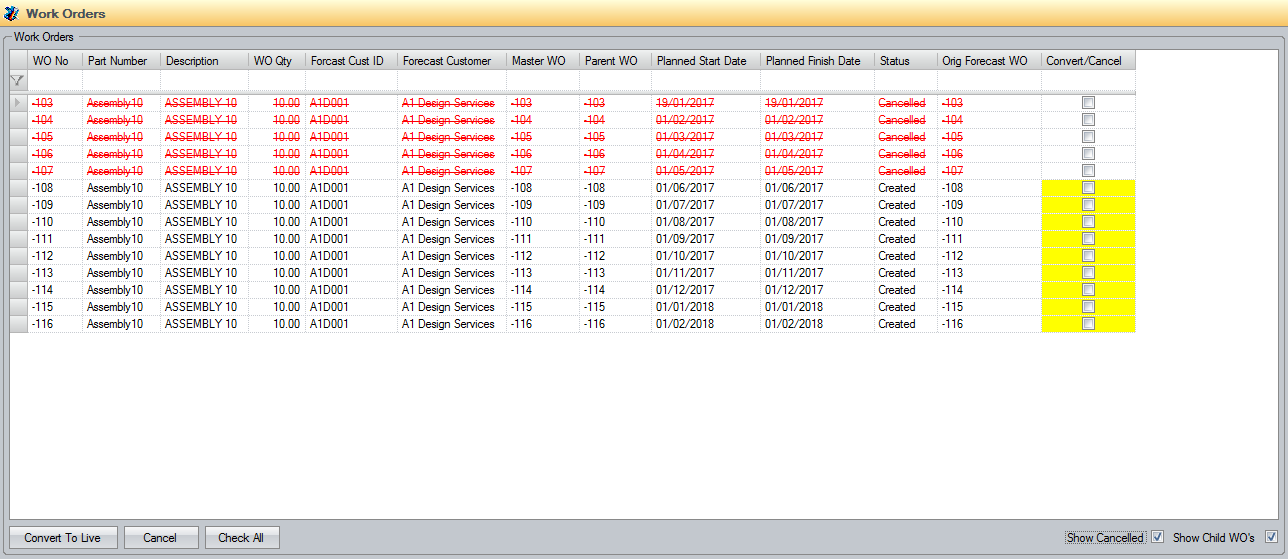This screenshot has height=559, width=1288.
Task: Click the Work Orders window icon
Action: [x=12, y=13]
